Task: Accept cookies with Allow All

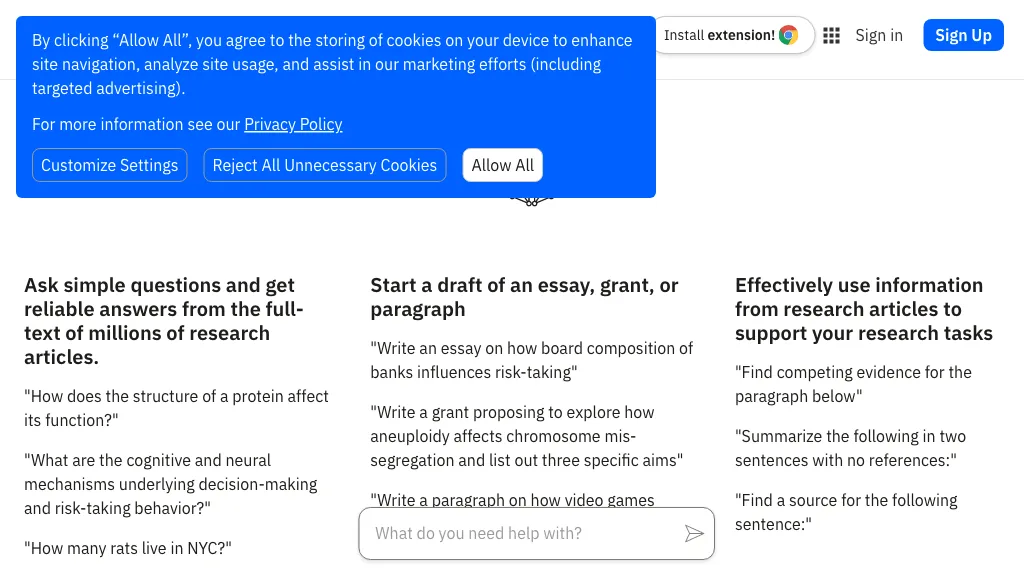Action: pyautogui.click(x=502, y=165)
